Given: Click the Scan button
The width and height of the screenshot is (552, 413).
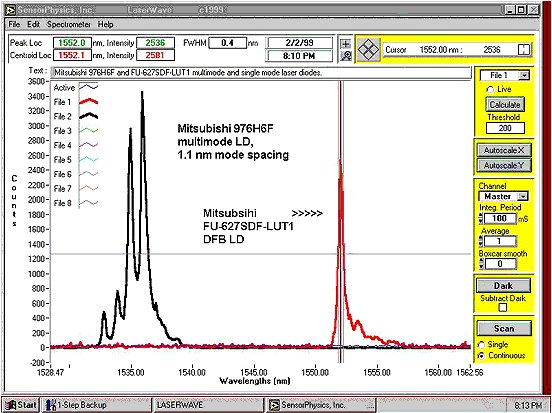Looking at the screenshot, I should click(504, 328).
